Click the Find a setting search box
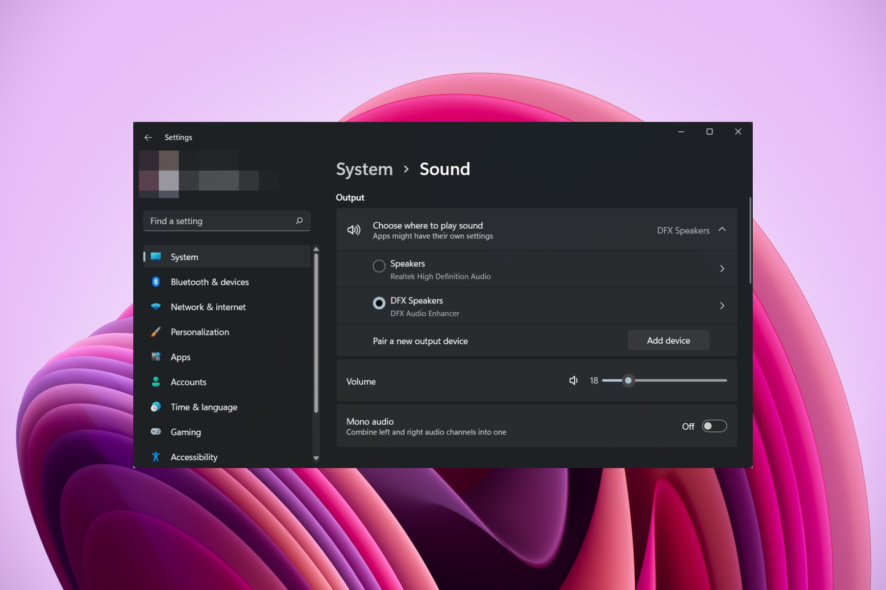Image resolution: width=886 pixels, height=590 pixels. tap(227, 221)
